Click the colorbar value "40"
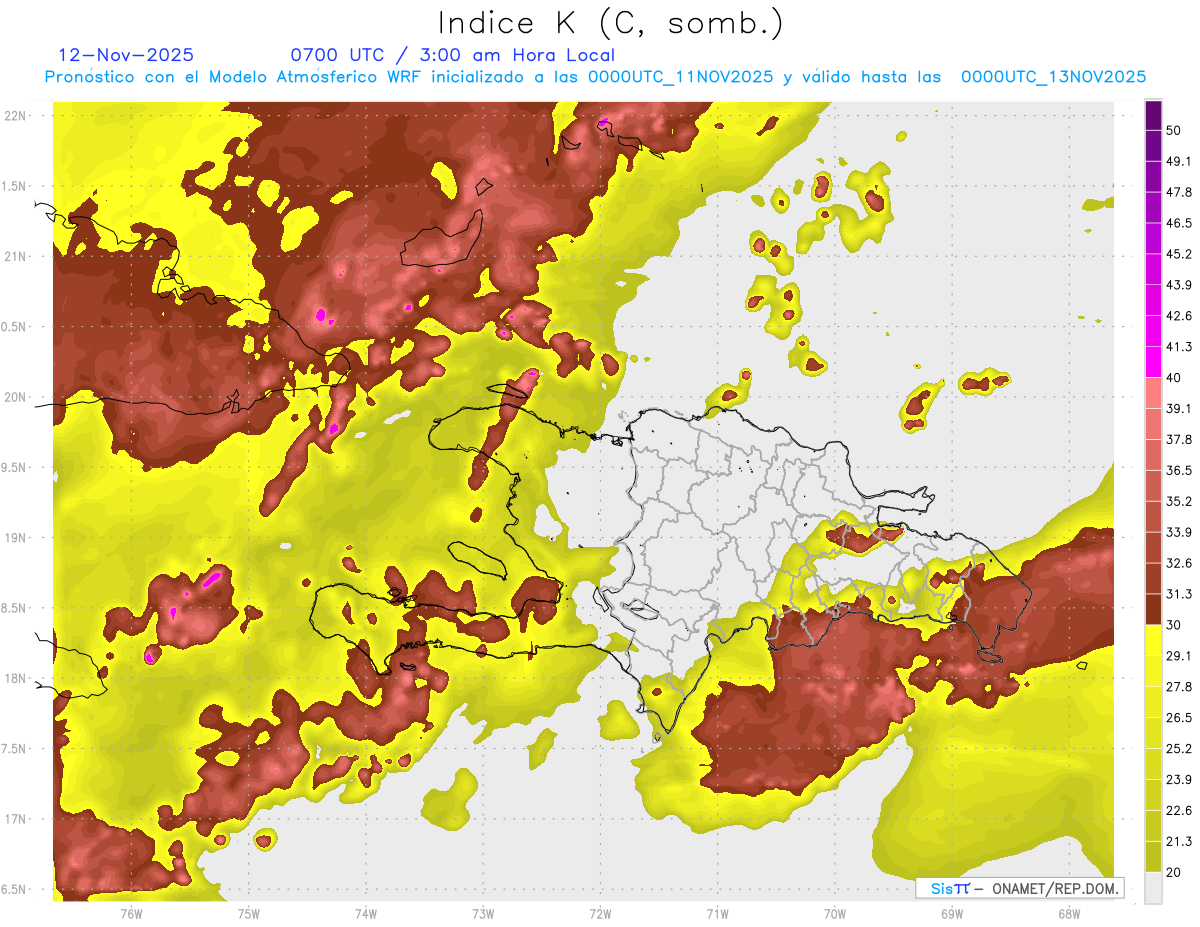This screenshot has width=1200, height=927. [x=1174, y=378]
